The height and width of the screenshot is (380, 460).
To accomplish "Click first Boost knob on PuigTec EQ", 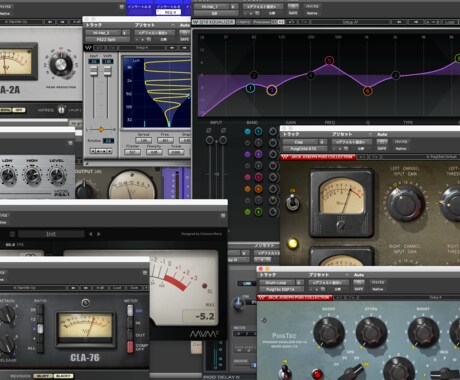I will [329, 333].
